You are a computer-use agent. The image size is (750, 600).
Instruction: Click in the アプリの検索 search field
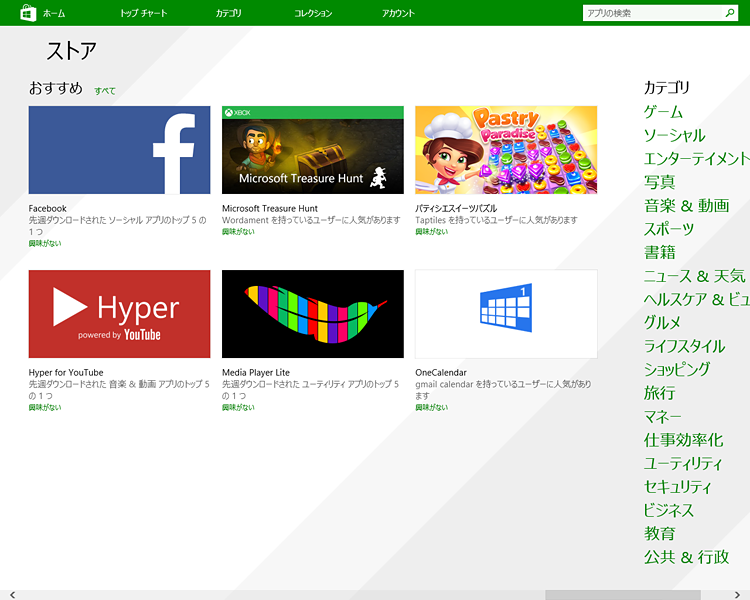(650, 14)
